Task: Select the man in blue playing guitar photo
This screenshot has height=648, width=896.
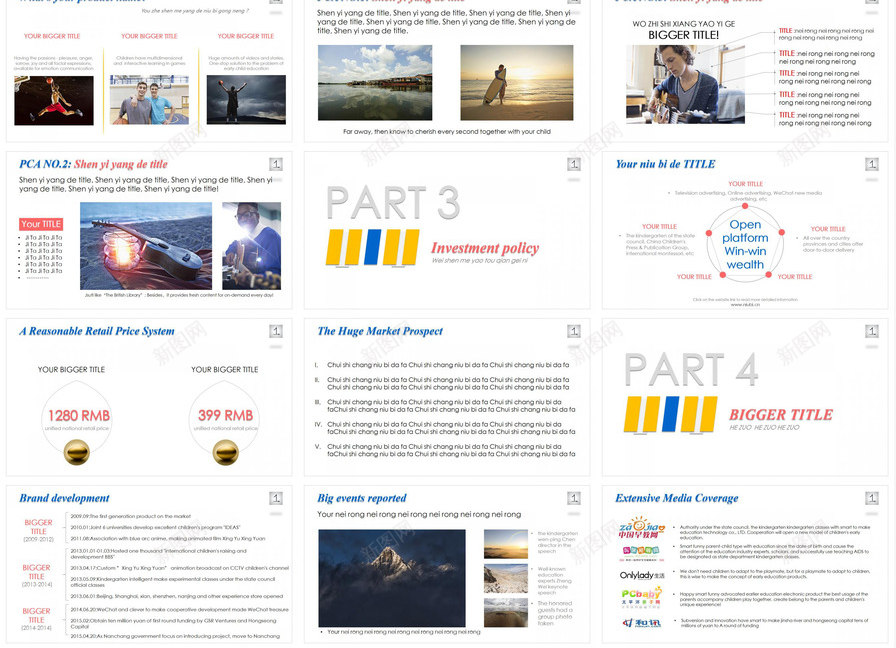Action: pos(251,246)
